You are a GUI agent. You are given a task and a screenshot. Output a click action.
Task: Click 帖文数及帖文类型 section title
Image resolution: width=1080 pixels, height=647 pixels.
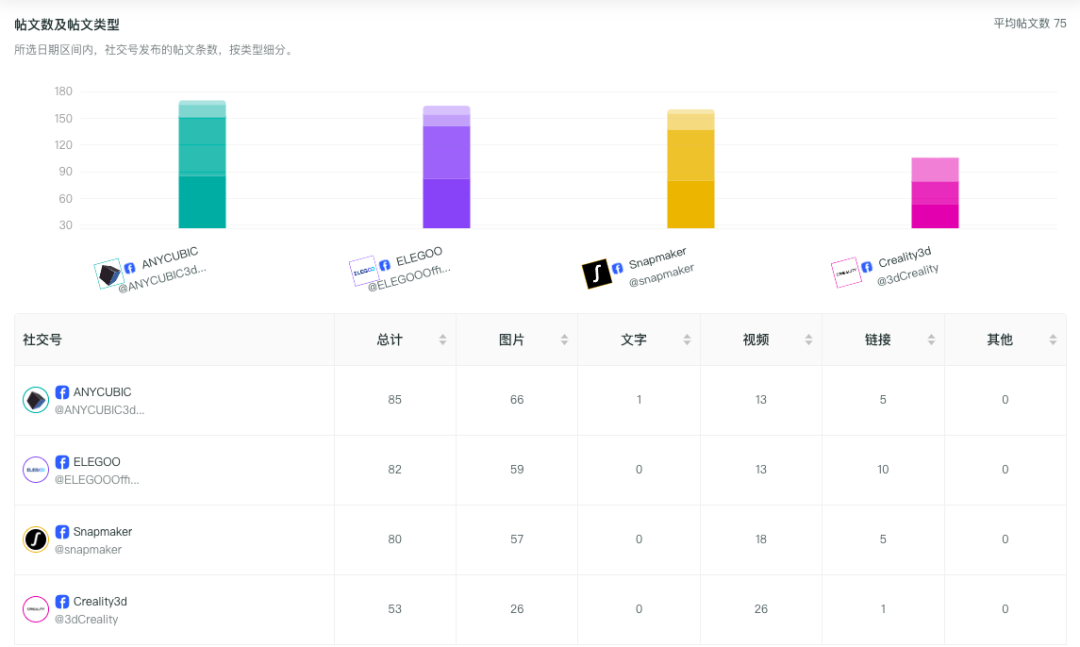tap(67, 25)
